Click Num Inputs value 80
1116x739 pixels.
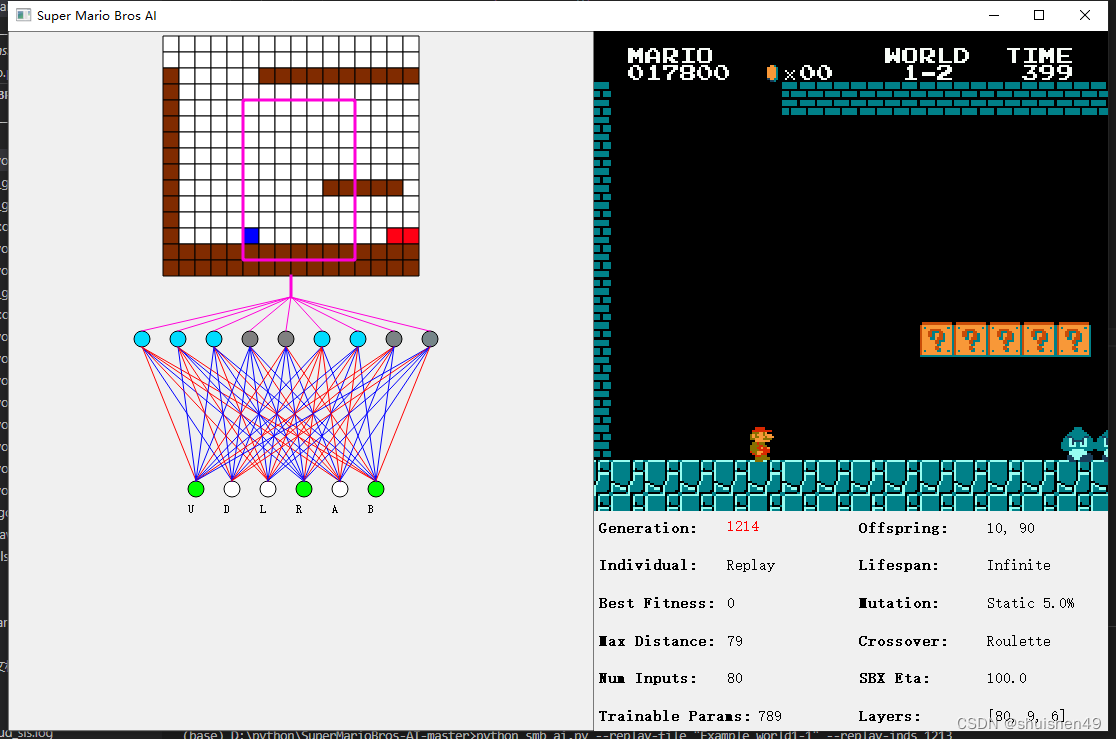click(x=735, y=678)
